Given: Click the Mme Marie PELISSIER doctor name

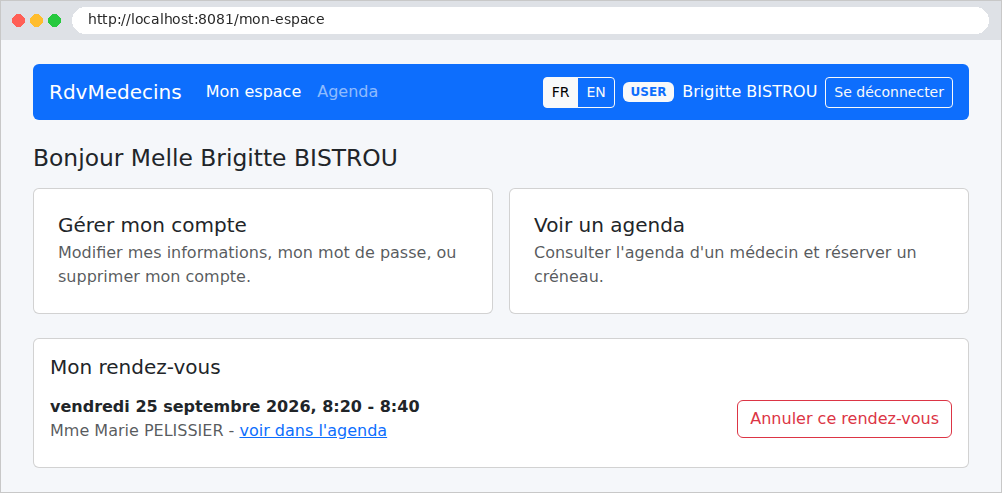Looking at the screenshot, I should (x=137, y=431).
